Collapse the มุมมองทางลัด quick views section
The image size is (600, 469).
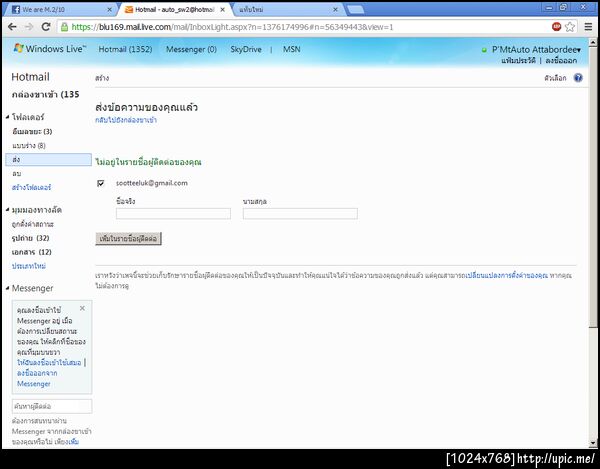pyautogui.click(x=8, y=210)
